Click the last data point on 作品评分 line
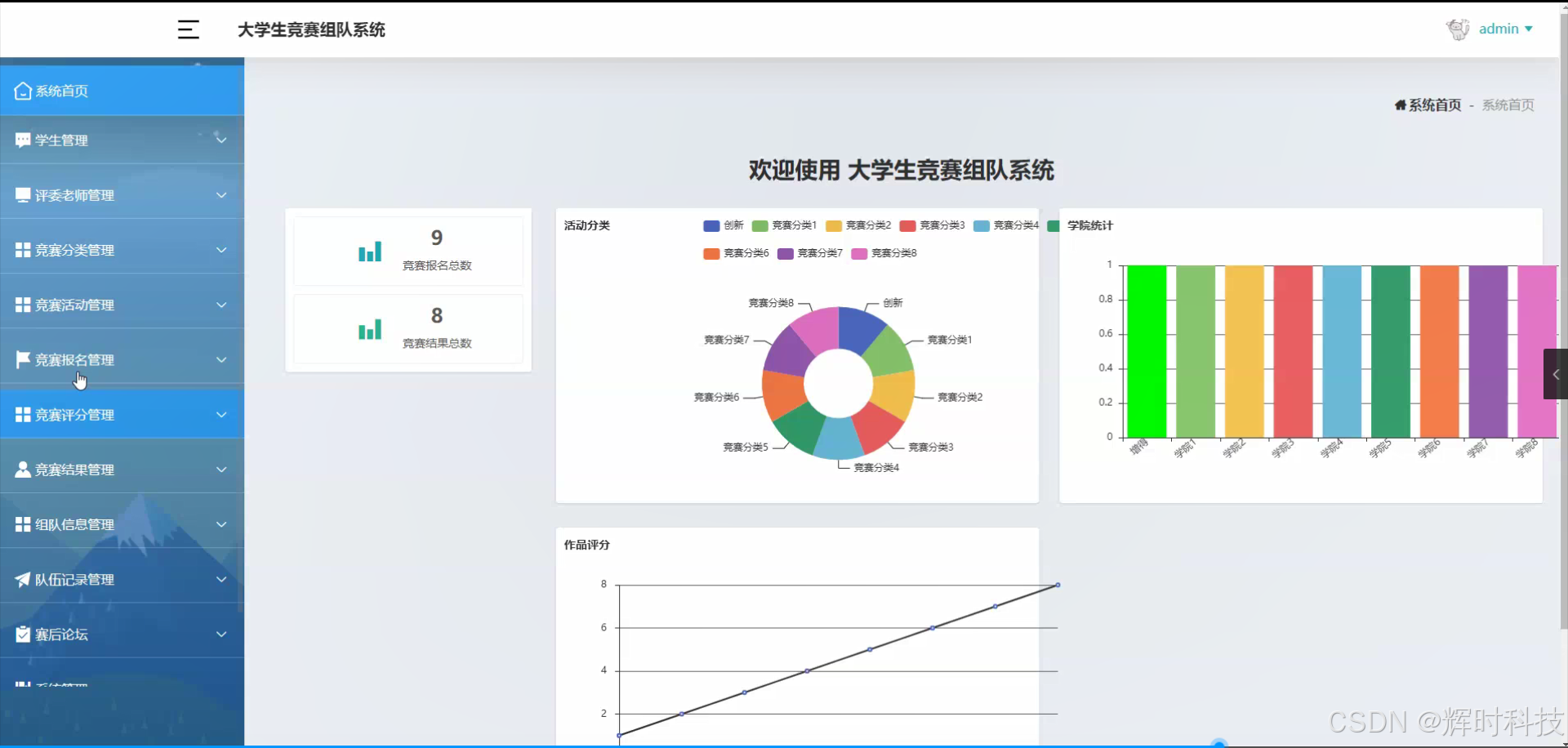The width and height of the screenshot is (1568, 748). point(1058,585)
